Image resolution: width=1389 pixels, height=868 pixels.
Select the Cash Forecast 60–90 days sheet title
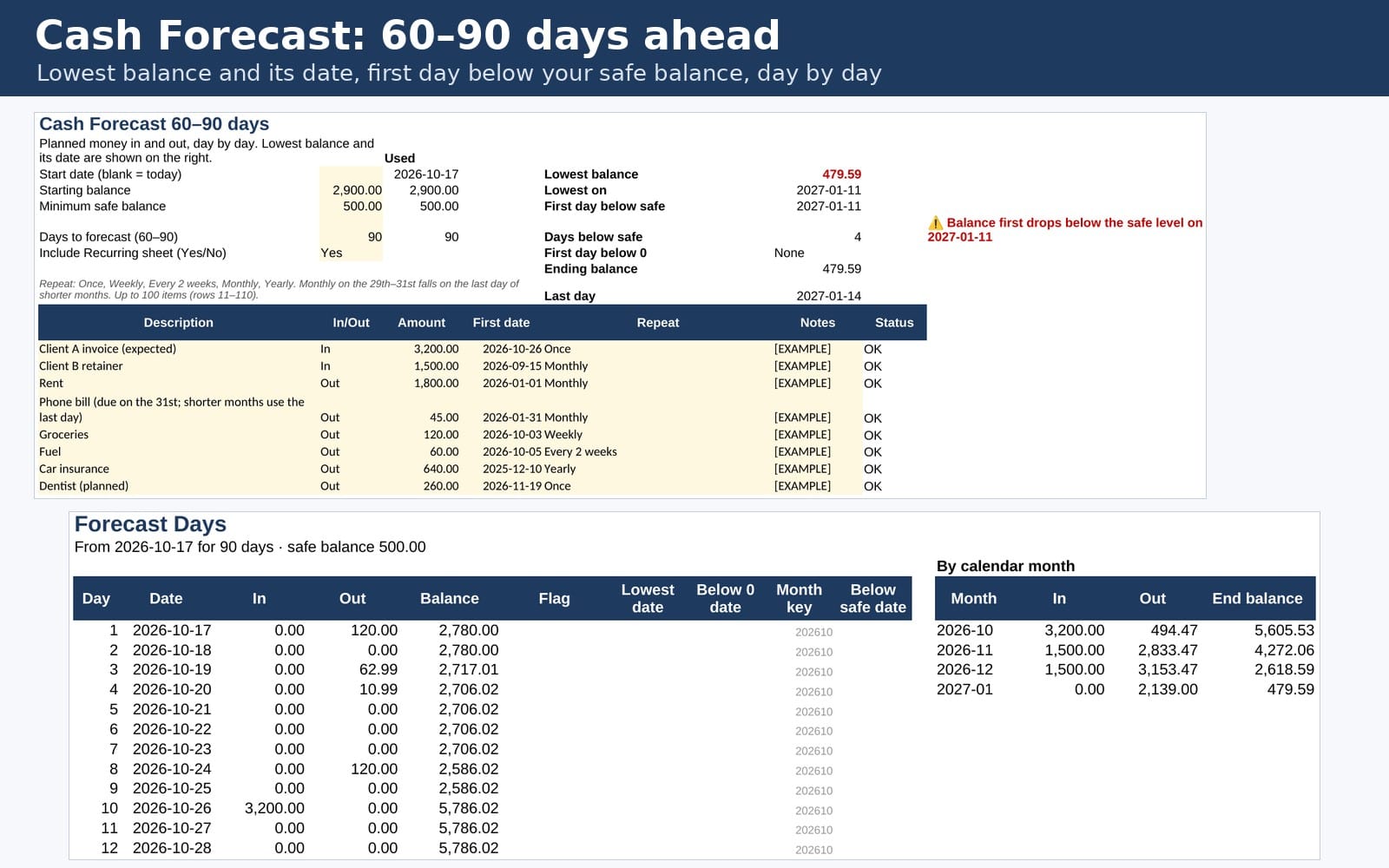[x=154, y=124]
